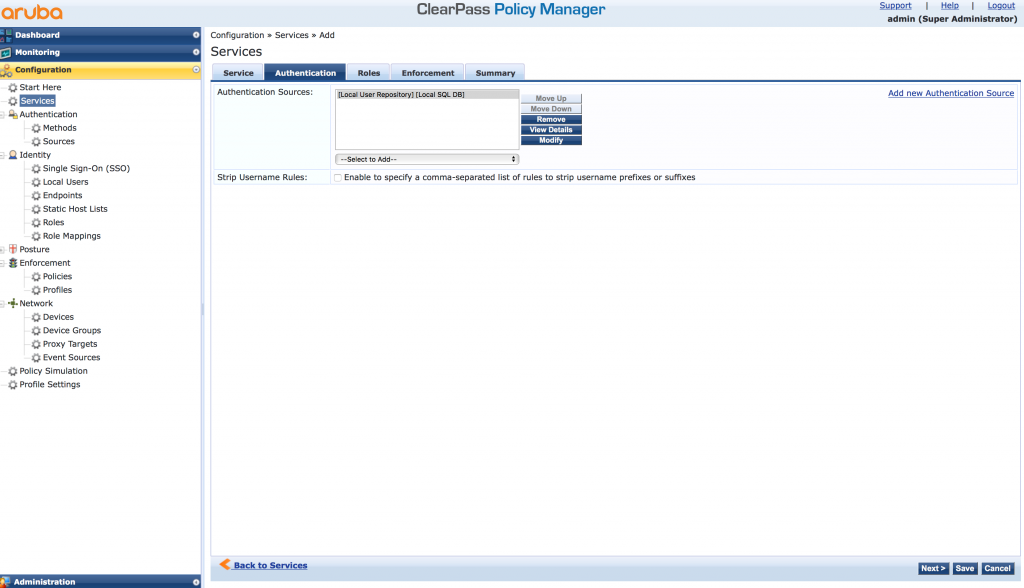Switch to the Summary tab
The image size is (1024, 588).
495,73
